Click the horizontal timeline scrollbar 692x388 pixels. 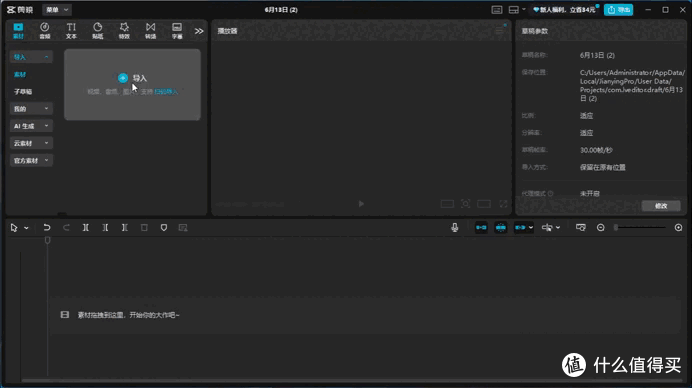coord(352,380)
